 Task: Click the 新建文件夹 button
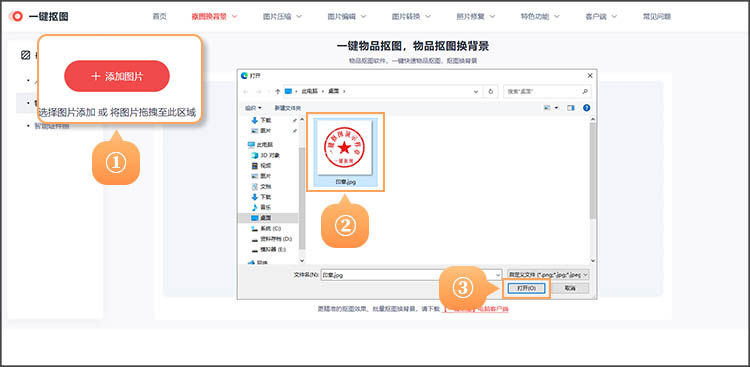(287, 108)
